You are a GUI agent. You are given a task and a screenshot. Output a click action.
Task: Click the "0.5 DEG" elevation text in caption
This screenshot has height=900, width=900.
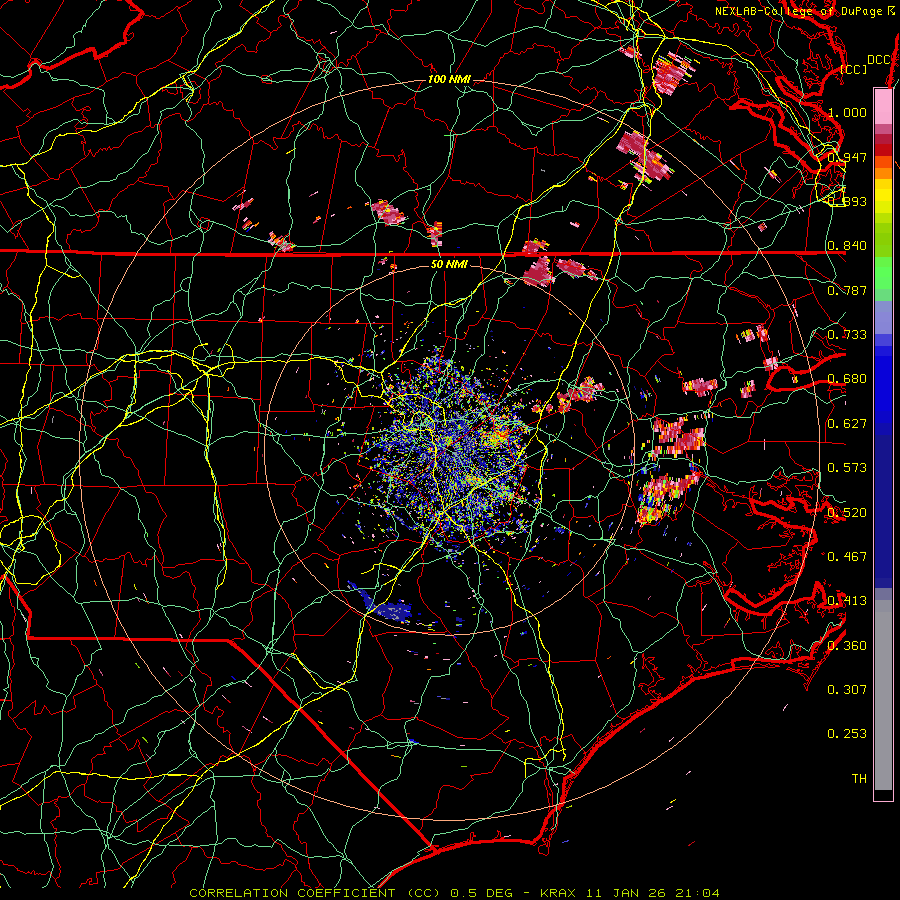tap(482, 893)
